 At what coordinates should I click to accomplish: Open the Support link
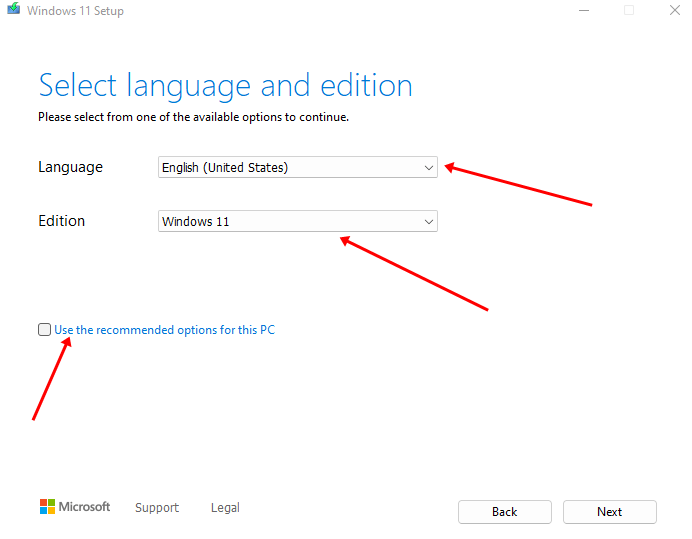click(157, 508)
